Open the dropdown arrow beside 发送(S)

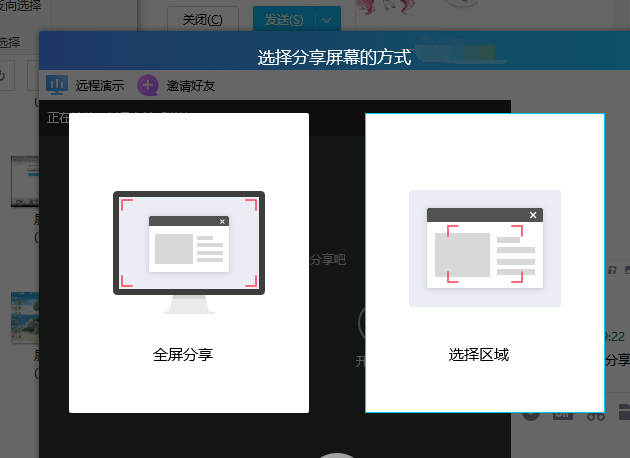point(327,20)
